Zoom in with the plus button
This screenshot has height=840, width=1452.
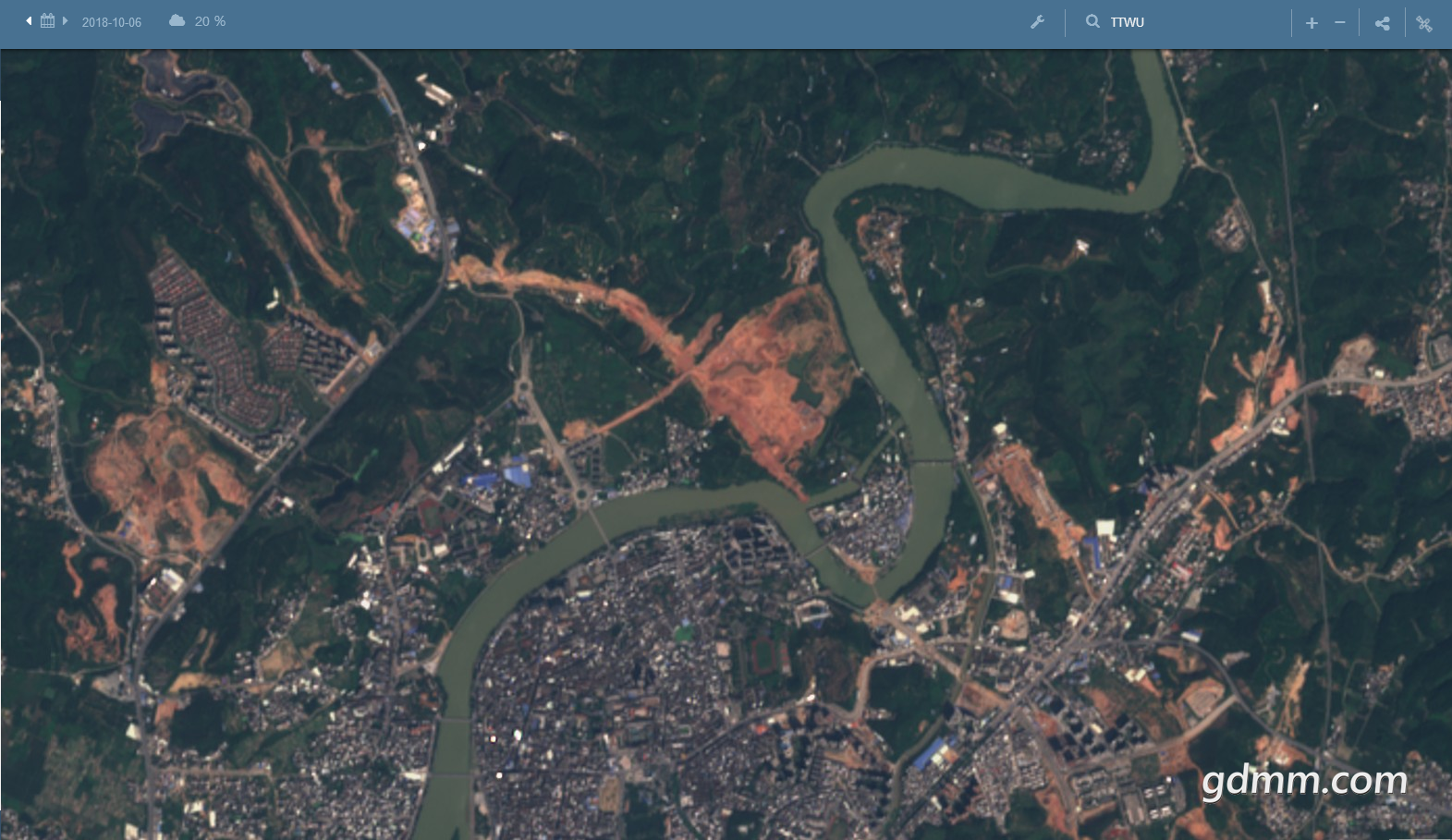[x=1312, y=23]
